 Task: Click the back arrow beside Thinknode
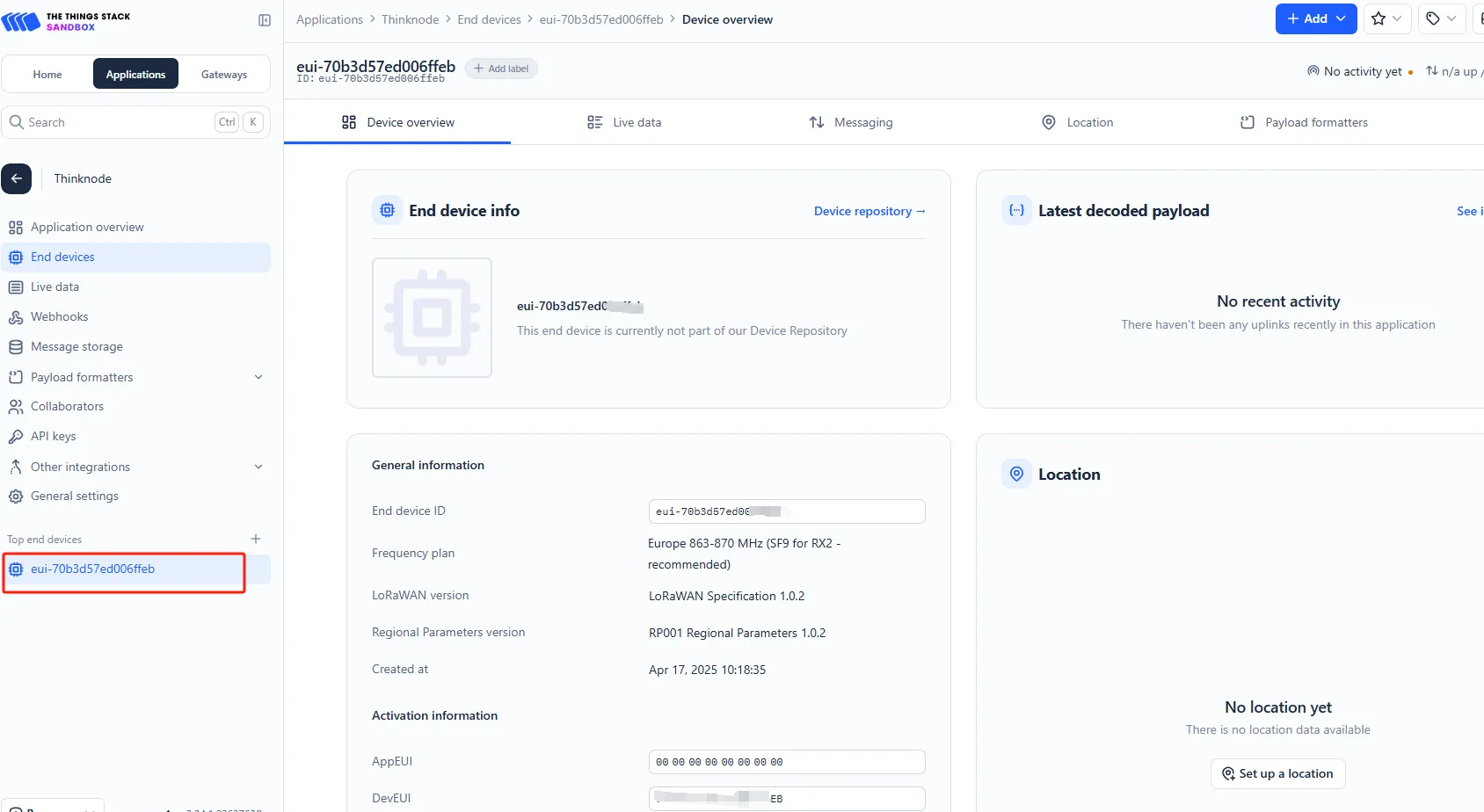pos(17,178)
